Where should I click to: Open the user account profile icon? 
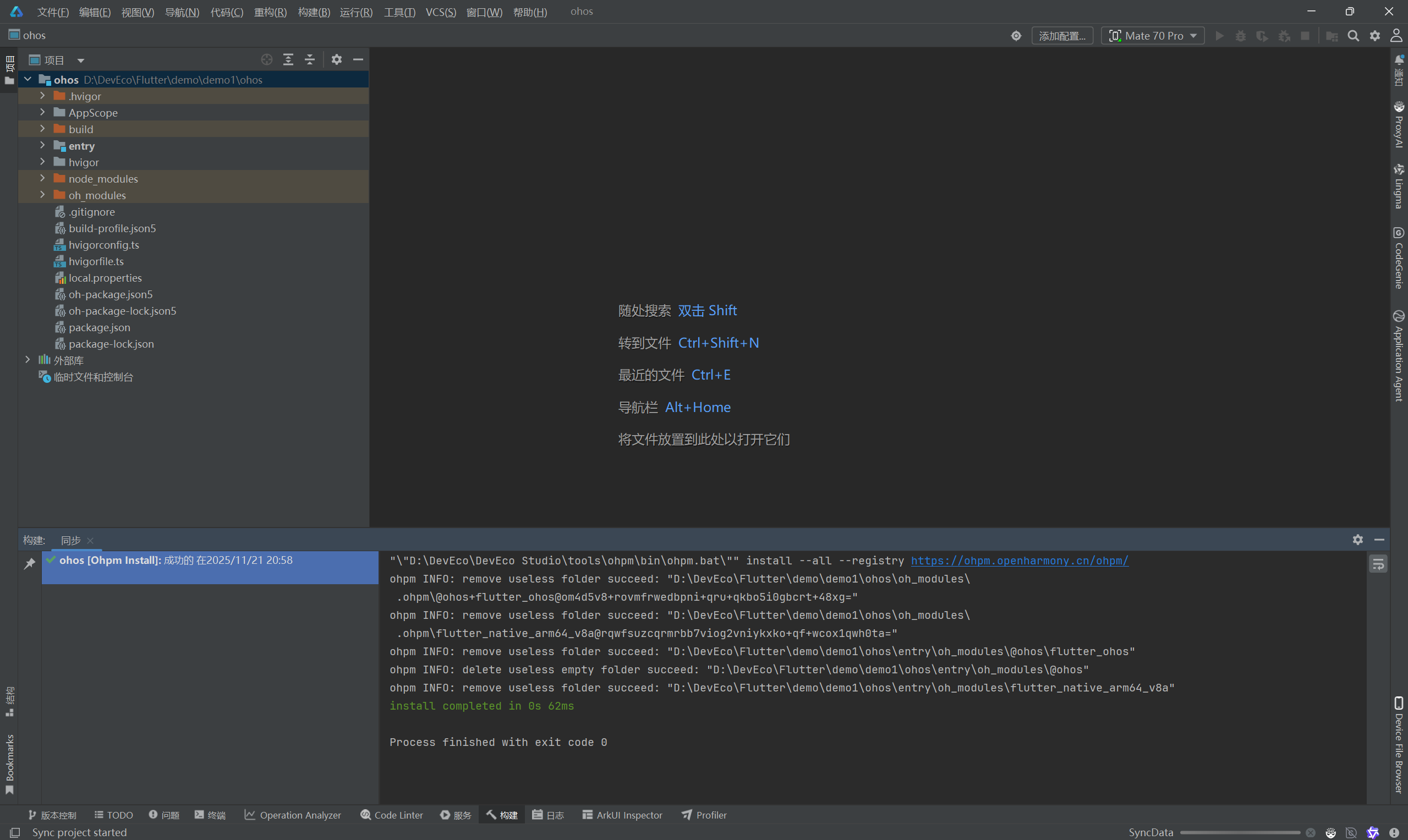pos(1396,36)
